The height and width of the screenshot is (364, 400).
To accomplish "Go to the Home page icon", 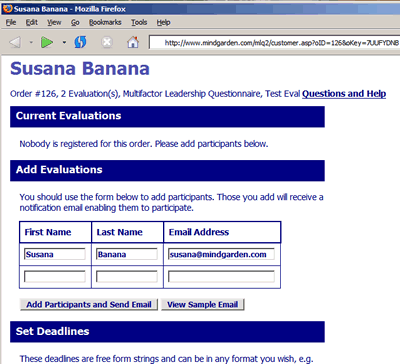I will pyautogui.click(x=133, y=42).
